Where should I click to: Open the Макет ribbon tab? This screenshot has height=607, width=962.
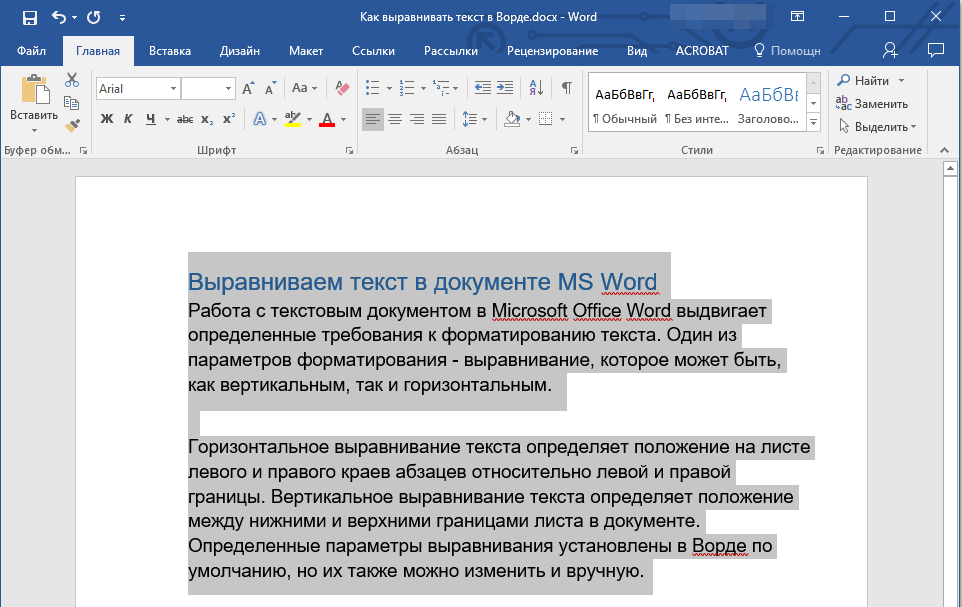(306, 50)
